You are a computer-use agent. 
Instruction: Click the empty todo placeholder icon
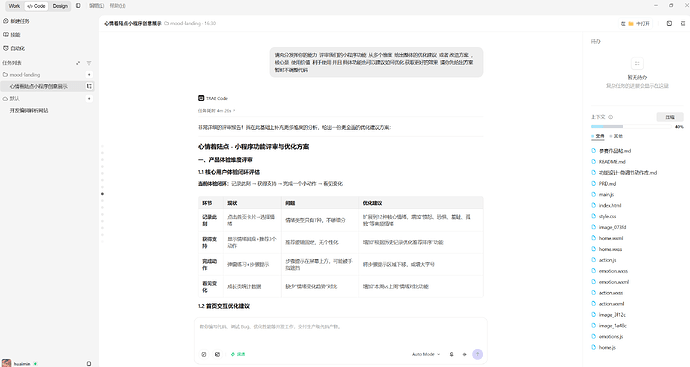click(637, 63)
